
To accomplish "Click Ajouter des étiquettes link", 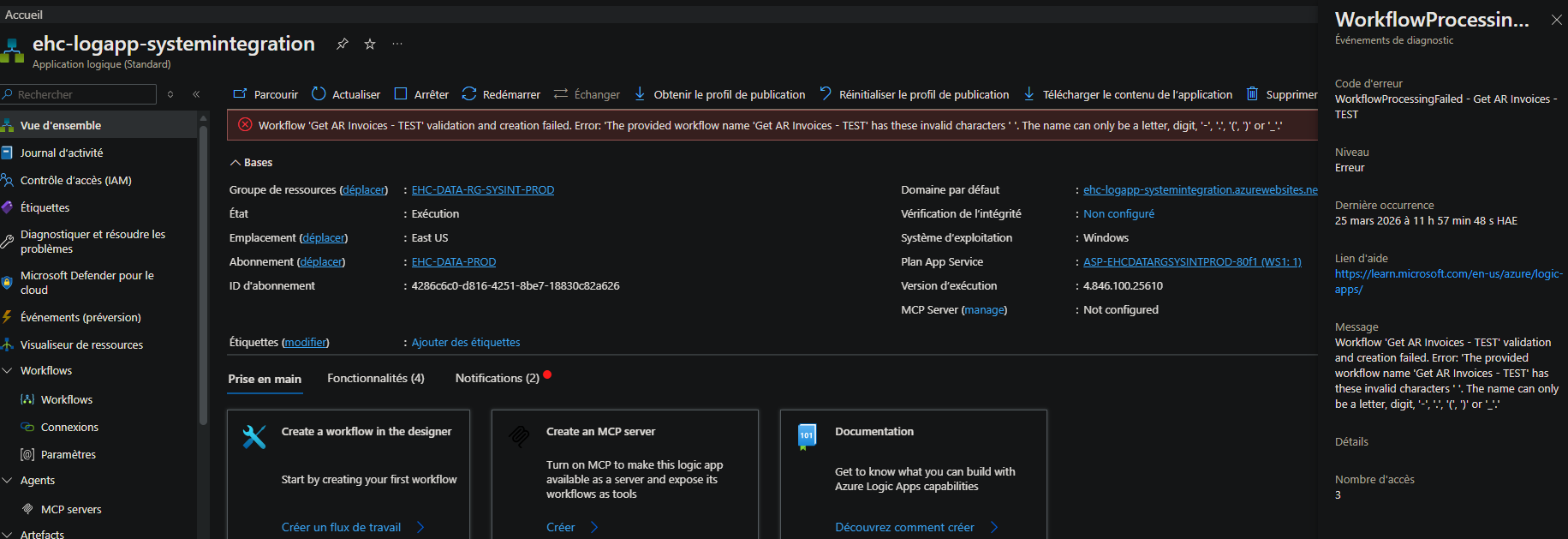I will (466, 342).
